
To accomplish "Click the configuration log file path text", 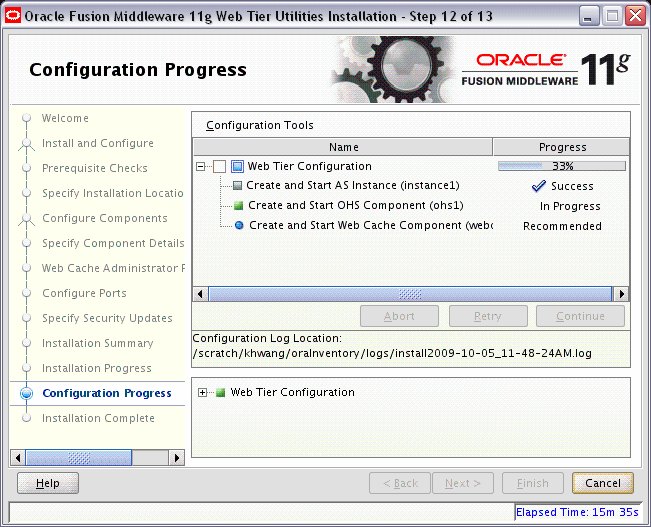I will tap(392, 353).
